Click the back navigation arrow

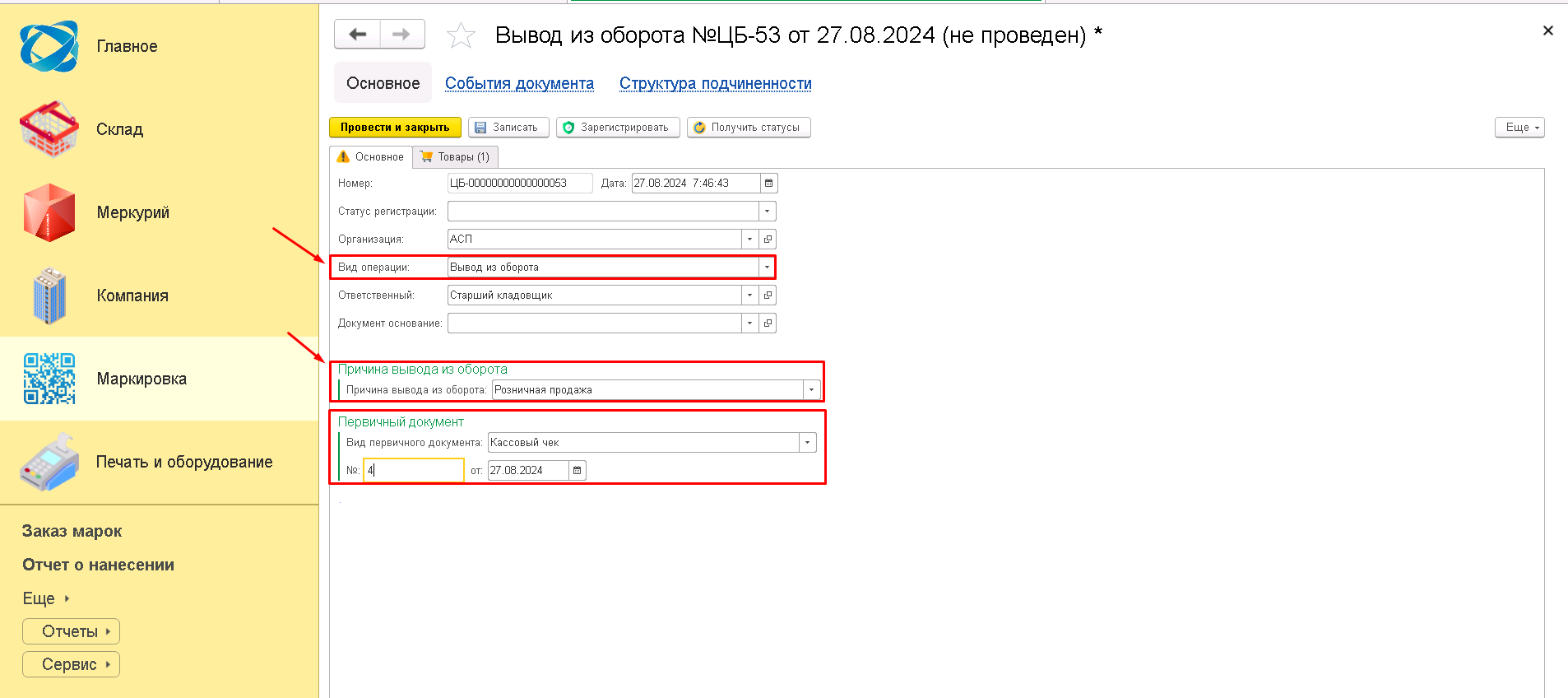point(357,35)
